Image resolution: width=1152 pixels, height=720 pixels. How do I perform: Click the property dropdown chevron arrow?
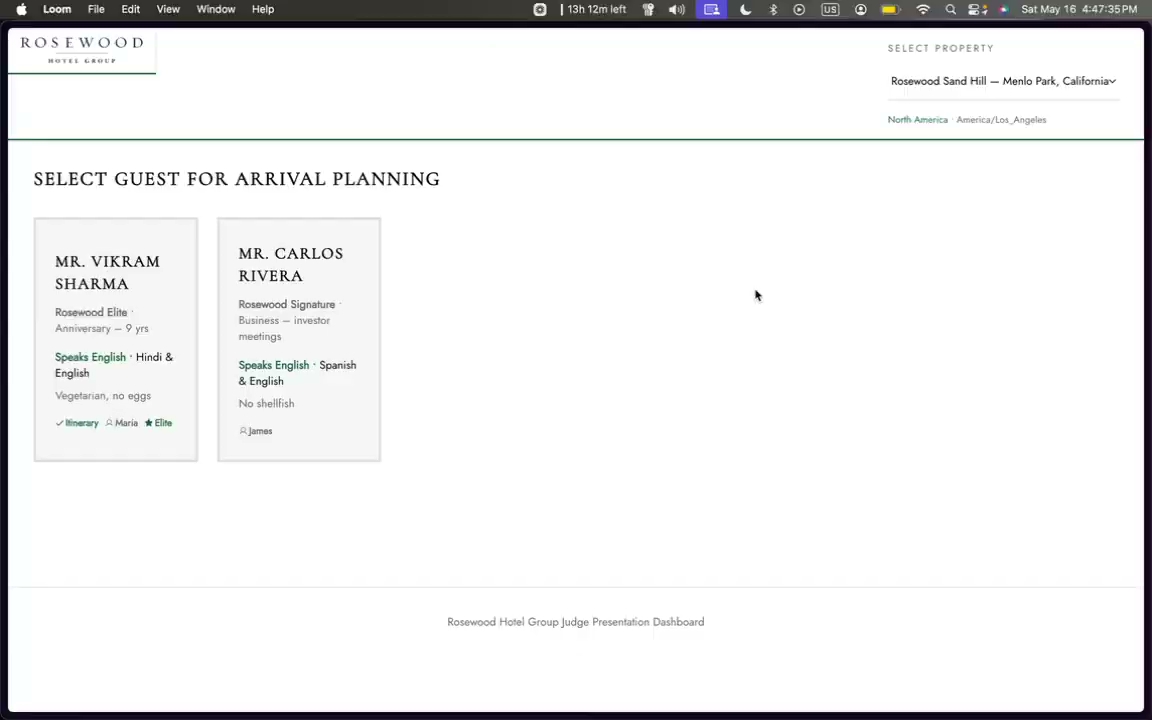click(x=1112, y=82)
